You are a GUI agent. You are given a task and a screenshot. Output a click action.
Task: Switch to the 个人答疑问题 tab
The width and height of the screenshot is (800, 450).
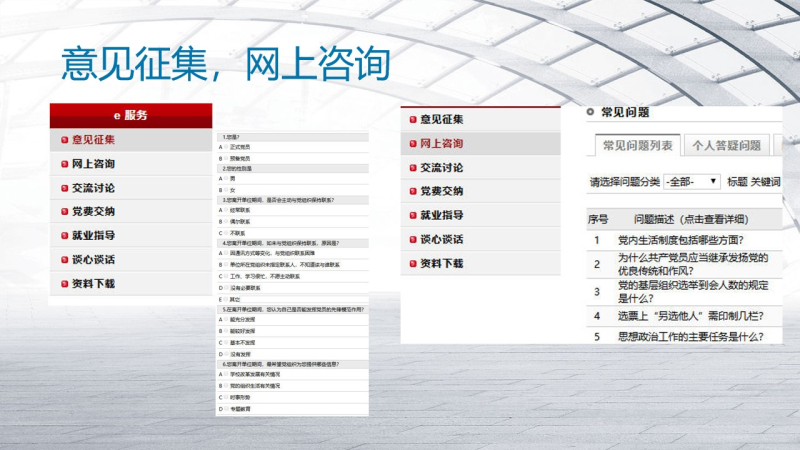(727, 146)
